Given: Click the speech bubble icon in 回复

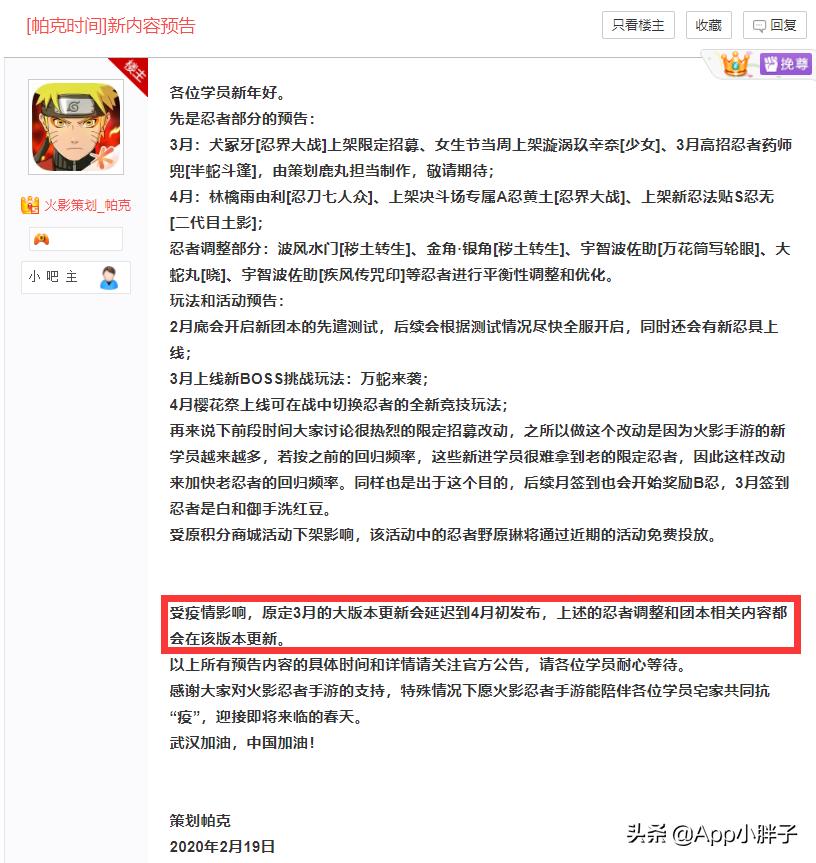Looking at the screenshot, I should click(x=759, y=26).
